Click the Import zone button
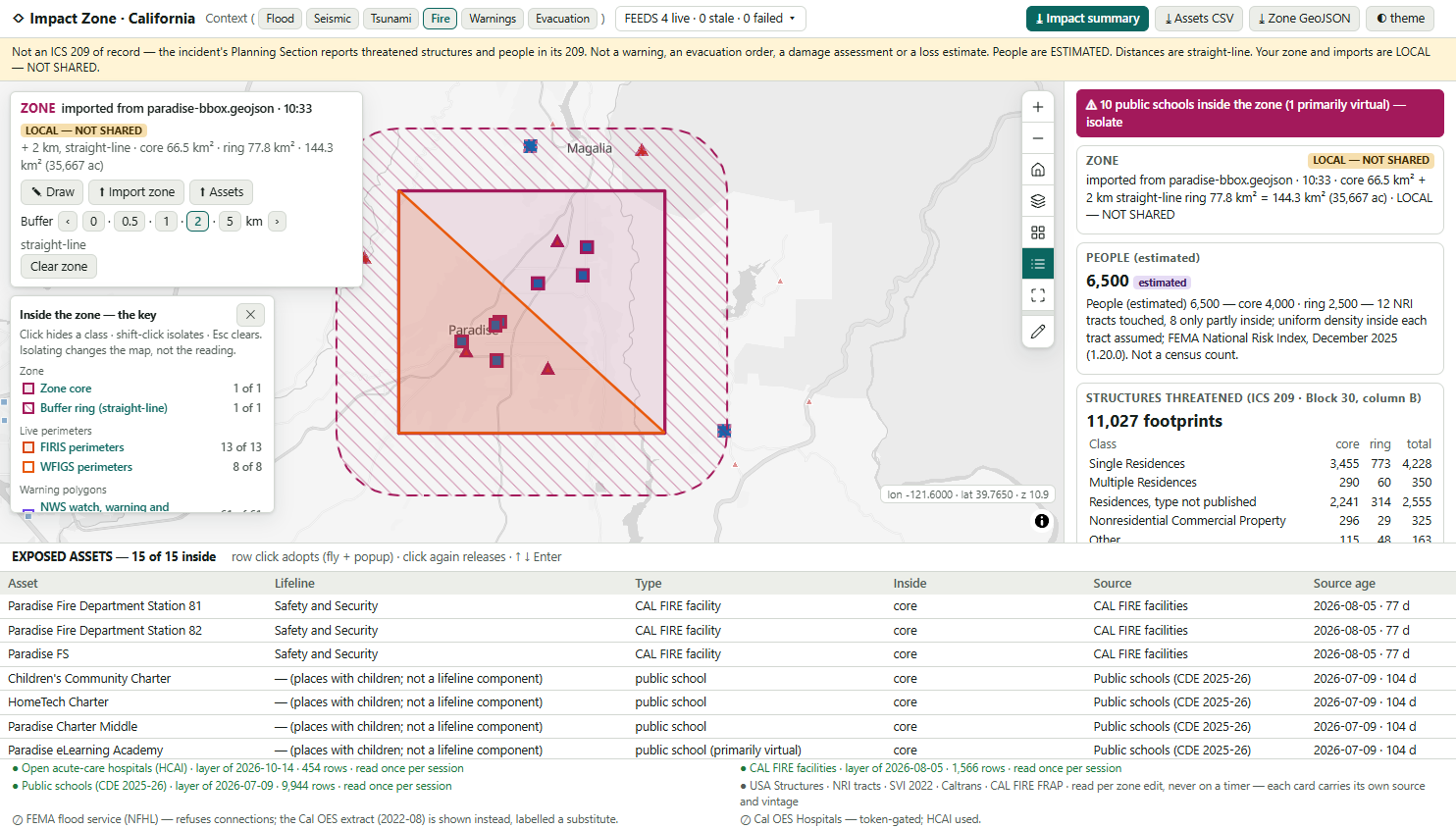 [x=136, y=192]
